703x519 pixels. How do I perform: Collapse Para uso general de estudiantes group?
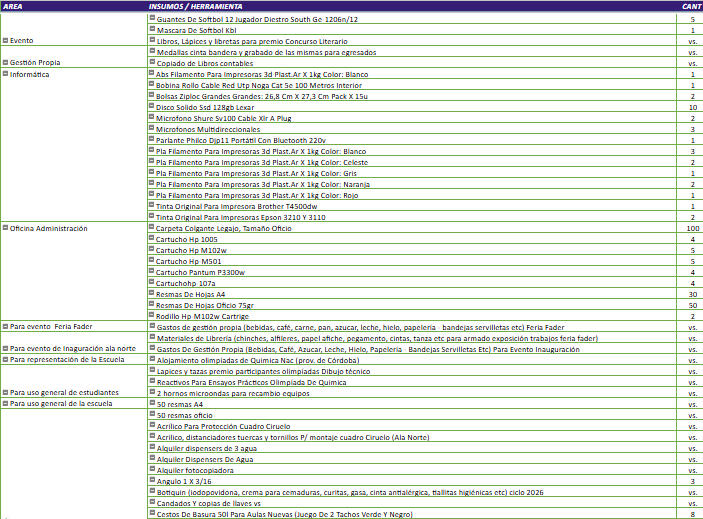click(5, 393)
